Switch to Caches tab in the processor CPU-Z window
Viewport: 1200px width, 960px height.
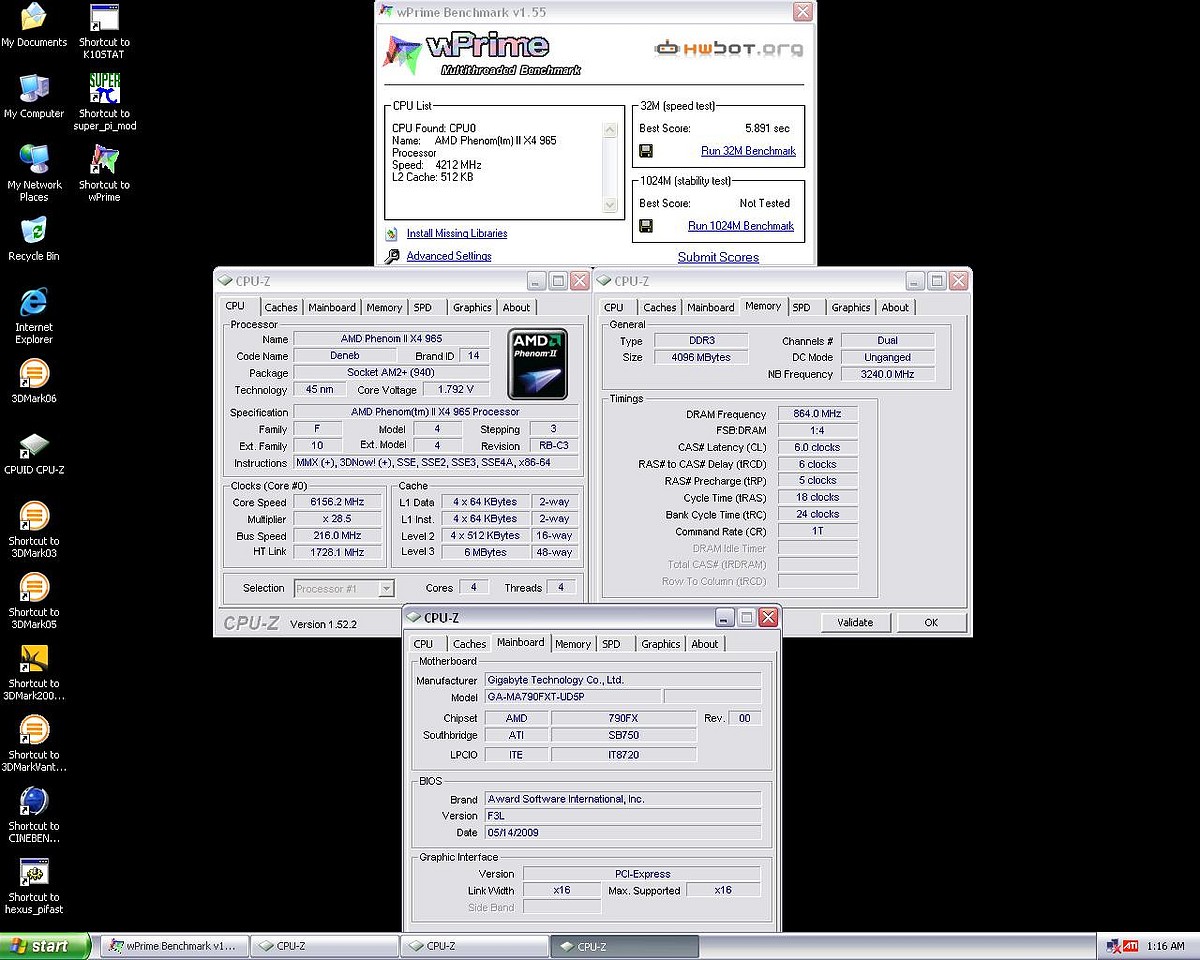point(281,308)
